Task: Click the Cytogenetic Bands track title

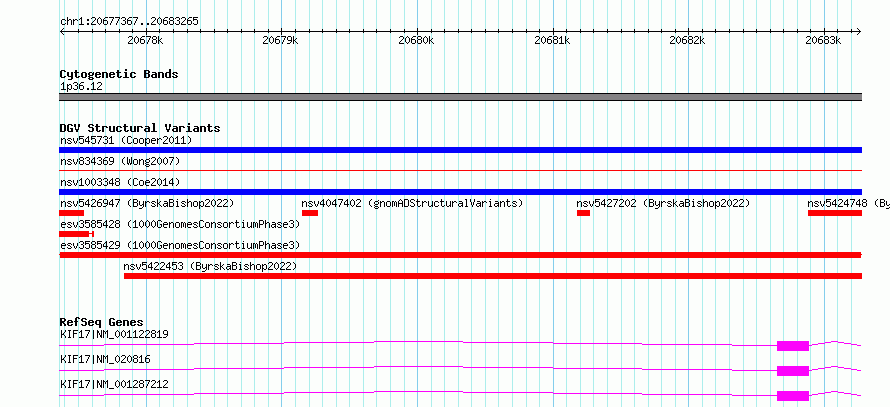Action: (x=119, y=74)
